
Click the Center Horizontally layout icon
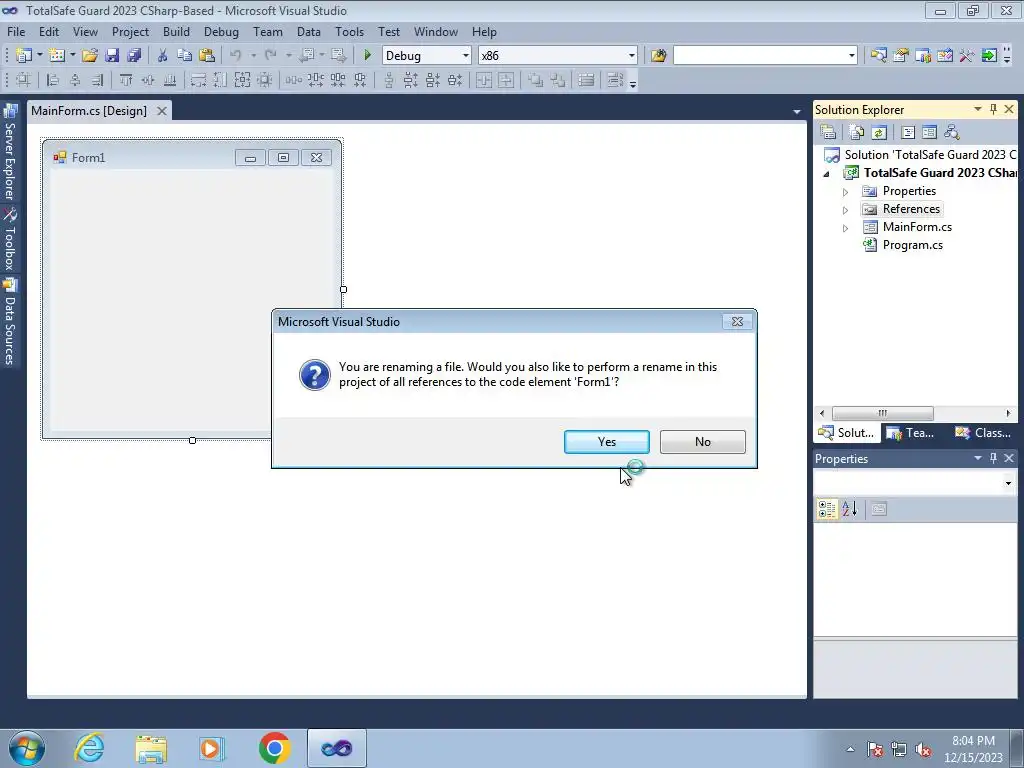pos(484,80)
